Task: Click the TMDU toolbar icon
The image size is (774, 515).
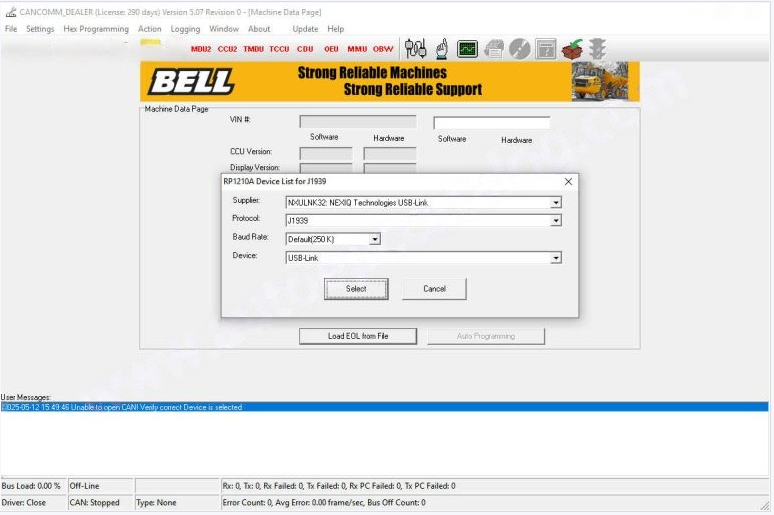Action: 253,49
